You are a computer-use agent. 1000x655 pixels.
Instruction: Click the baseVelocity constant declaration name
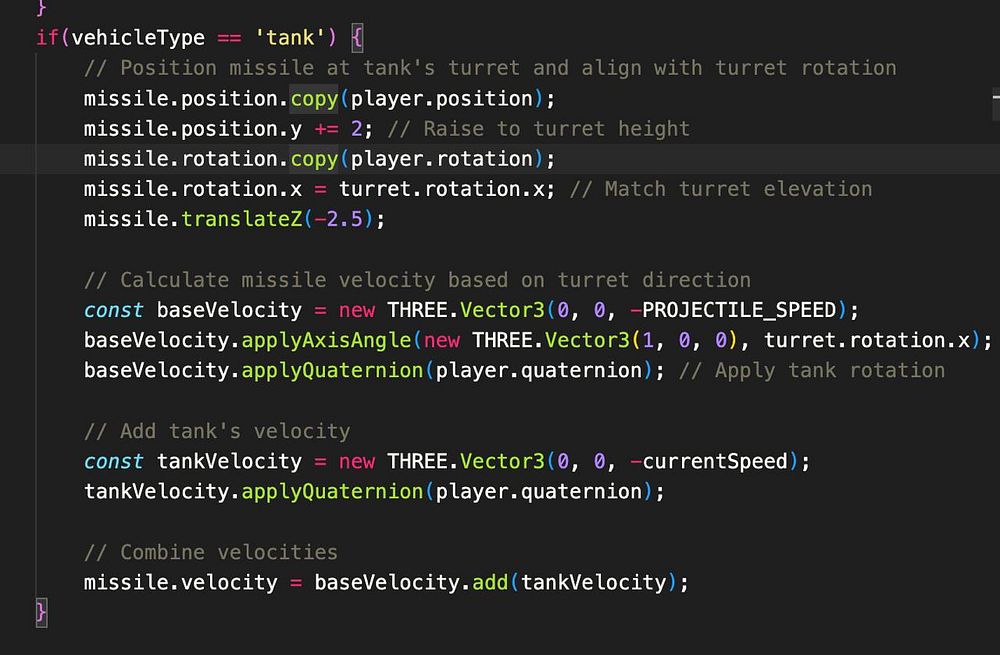pos(229,310)
